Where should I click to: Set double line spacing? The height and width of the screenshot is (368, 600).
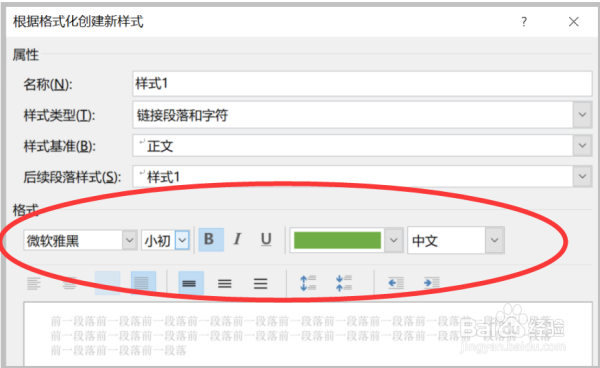click(261, 283)
